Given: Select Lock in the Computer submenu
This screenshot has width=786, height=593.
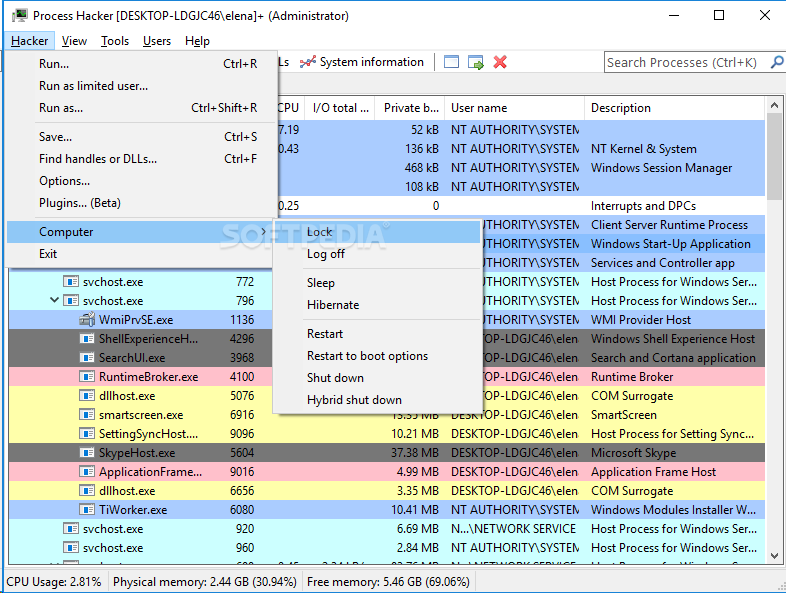Looking at the screenshot, I should 377,232.
